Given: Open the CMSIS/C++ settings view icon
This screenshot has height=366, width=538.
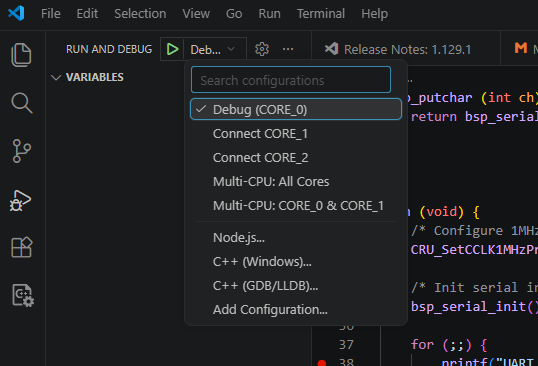Looking at the screenshot, I should (x=23, y=295).
